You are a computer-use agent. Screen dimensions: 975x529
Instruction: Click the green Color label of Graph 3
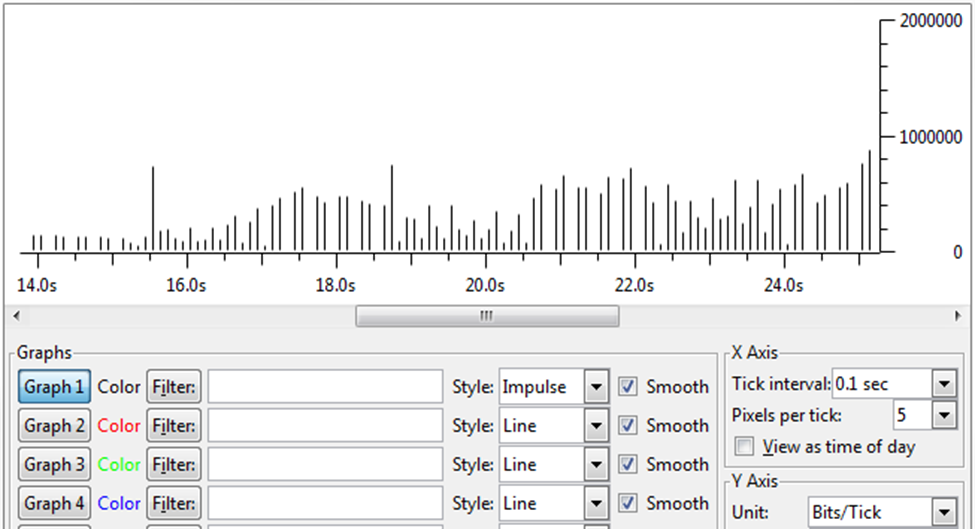click(x=119, y=464)
